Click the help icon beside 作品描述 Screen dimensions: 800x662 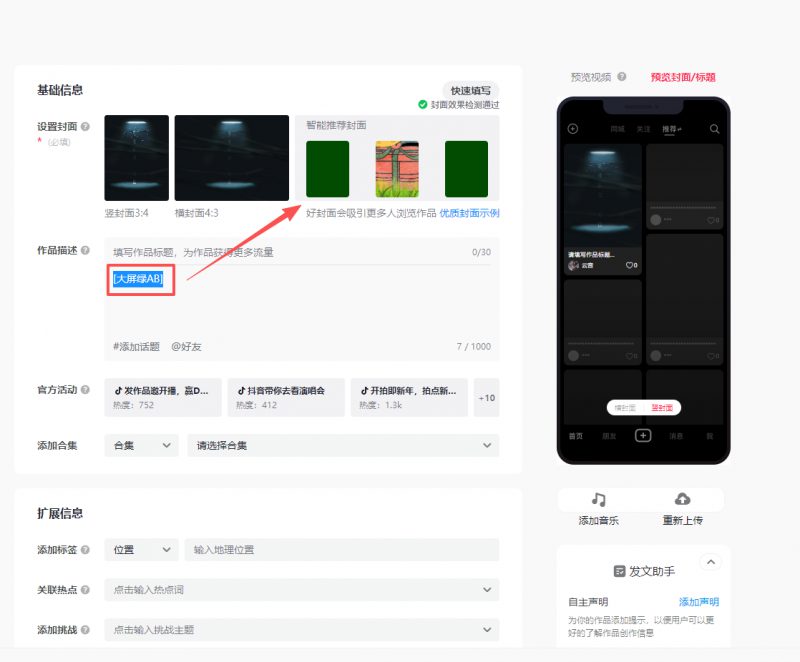coord(85,251)
